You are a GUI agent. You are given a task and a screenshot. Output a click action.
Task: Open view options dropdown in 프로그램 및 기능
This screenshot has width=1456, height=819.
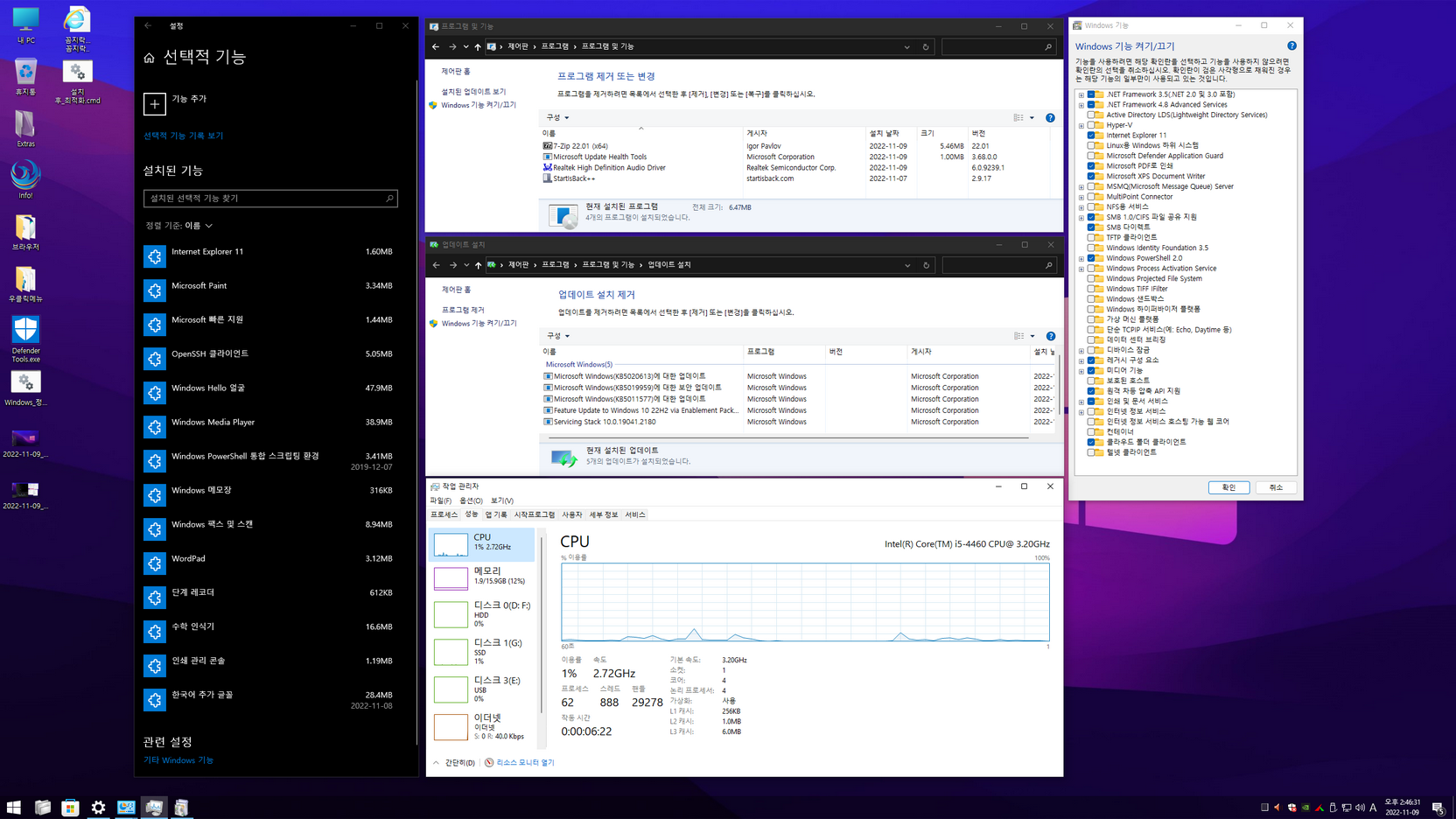click(x=1032, y=117)
